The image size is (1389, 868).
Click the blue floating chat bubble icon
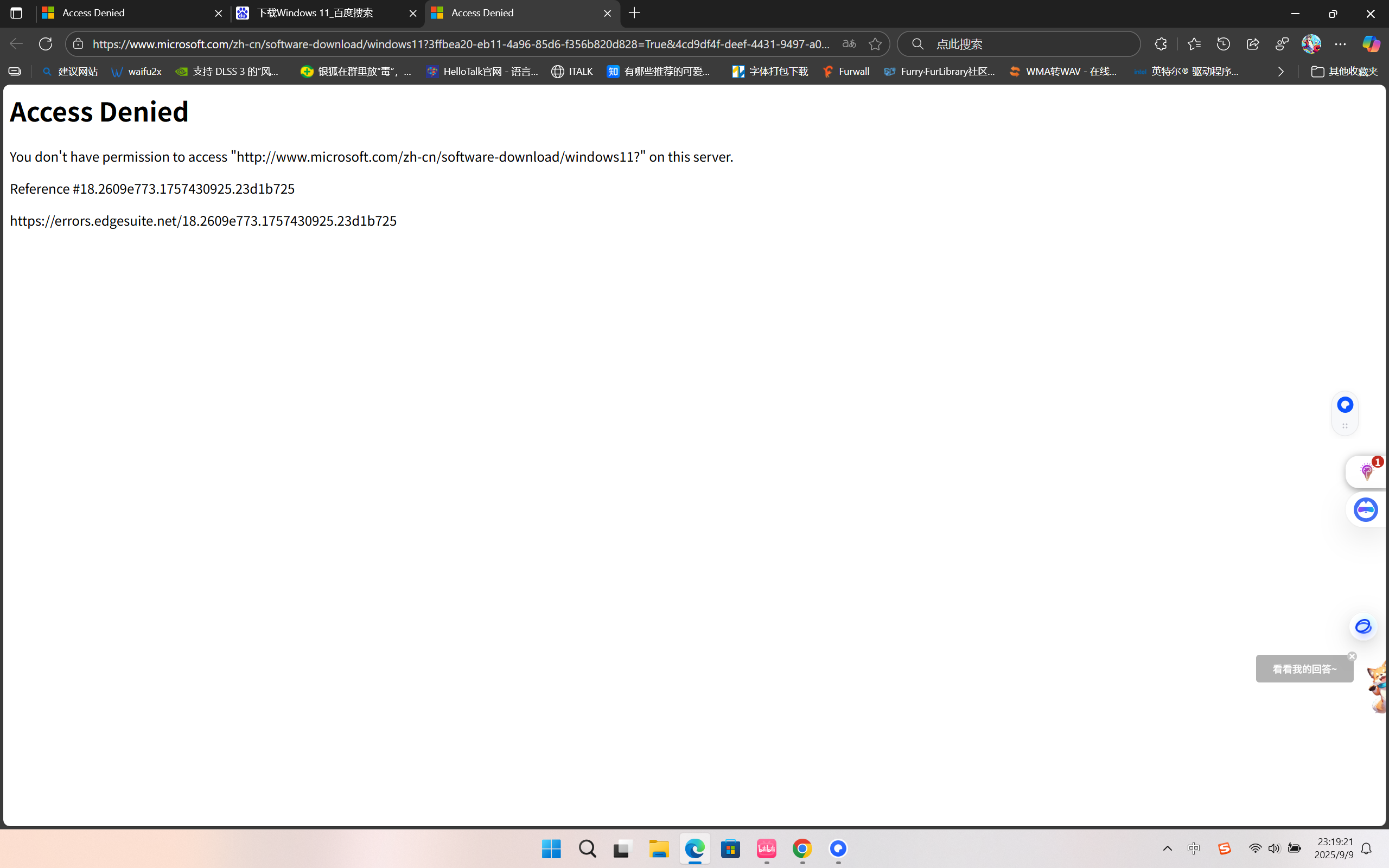1345,405
